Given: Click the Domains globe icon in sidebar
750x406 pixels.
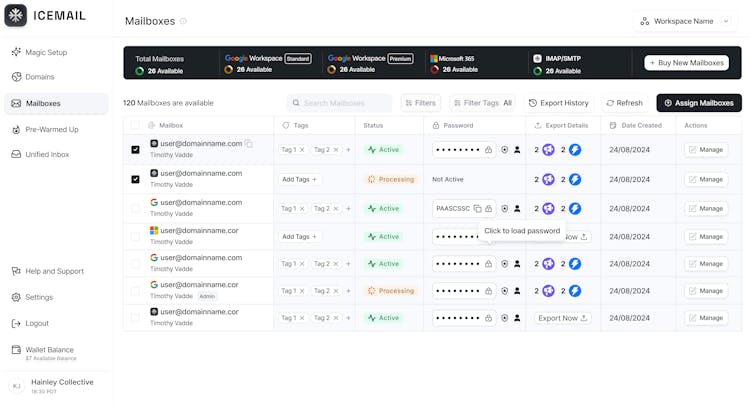Looking at the screenshot, I should (16, 77).
